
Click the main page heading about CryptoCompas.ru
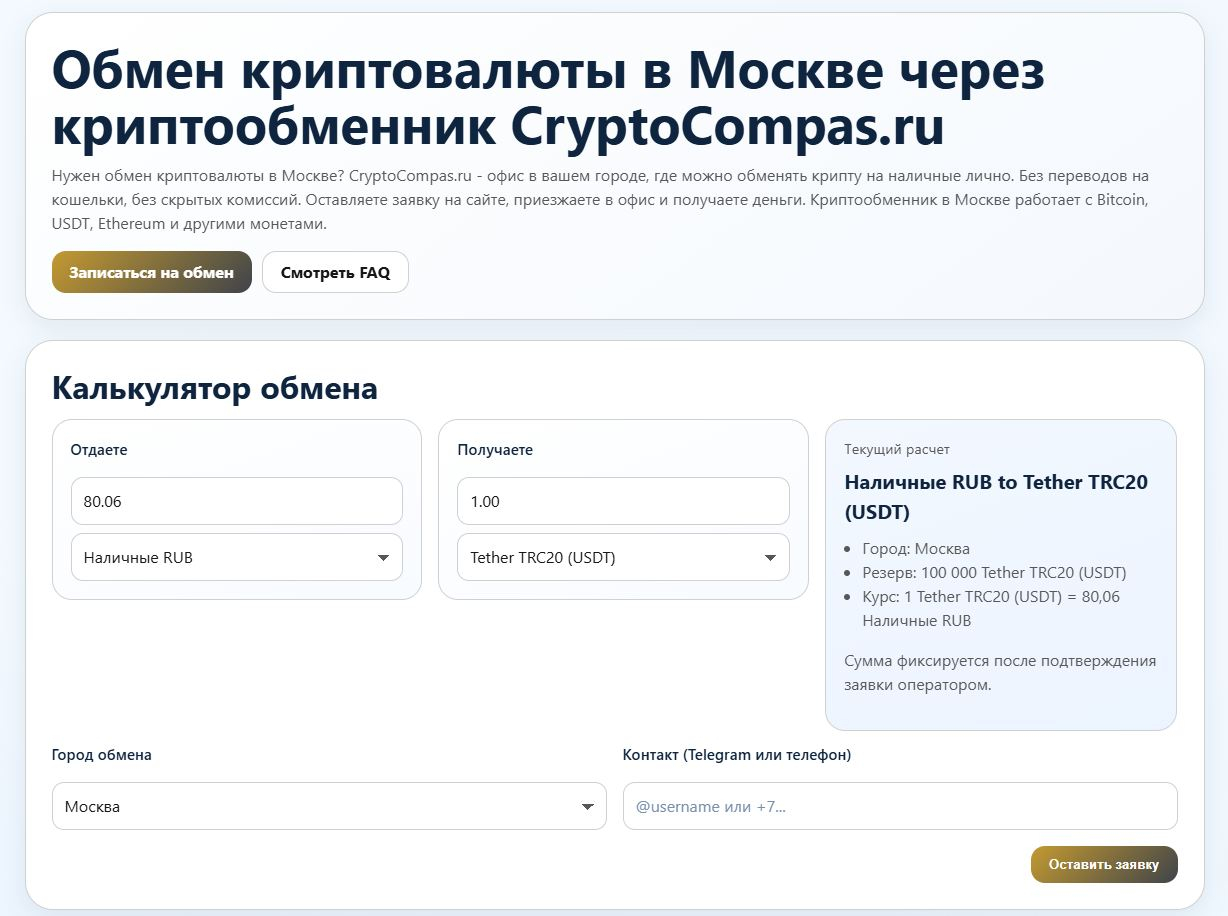pos(548,98)
